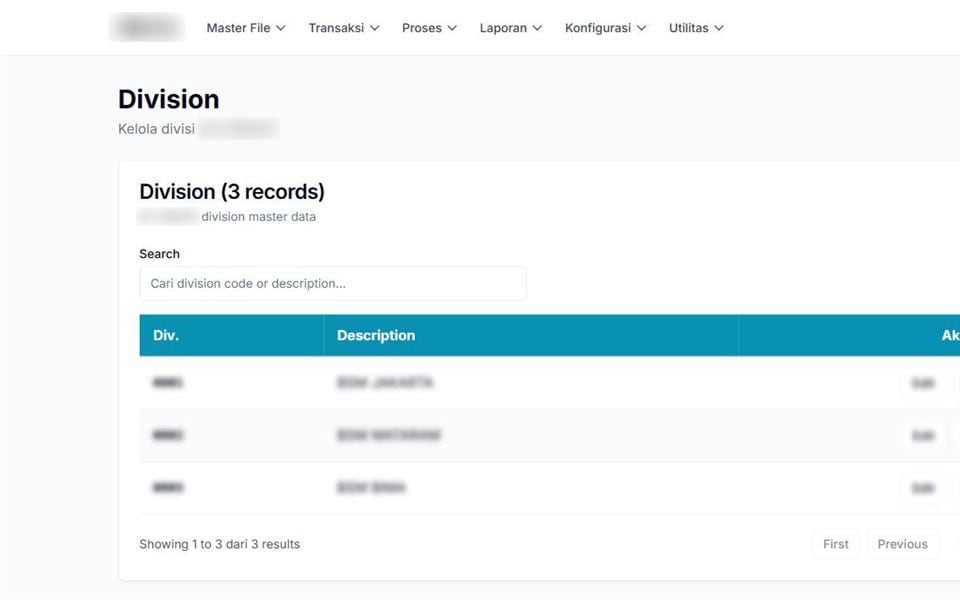The width and height of the screenshot is (960, 600).
Task: Select the 'Division (3 records)' heading
Action: [232, 192]
